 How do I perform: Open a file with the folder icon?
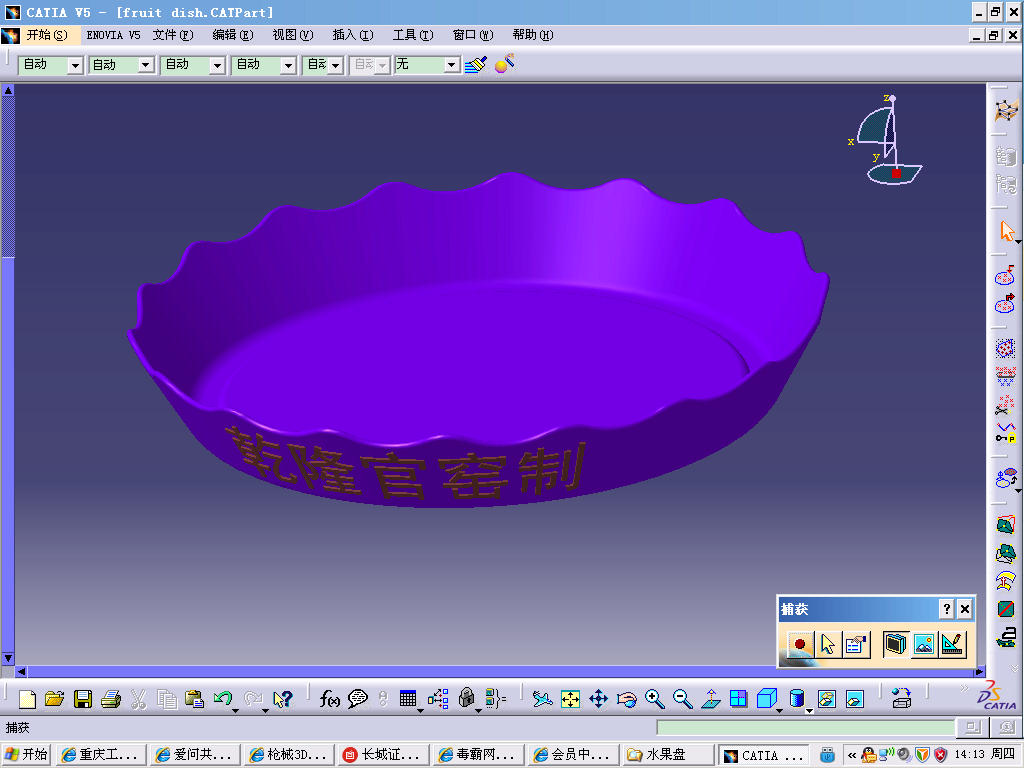click(x=55, y=699)
